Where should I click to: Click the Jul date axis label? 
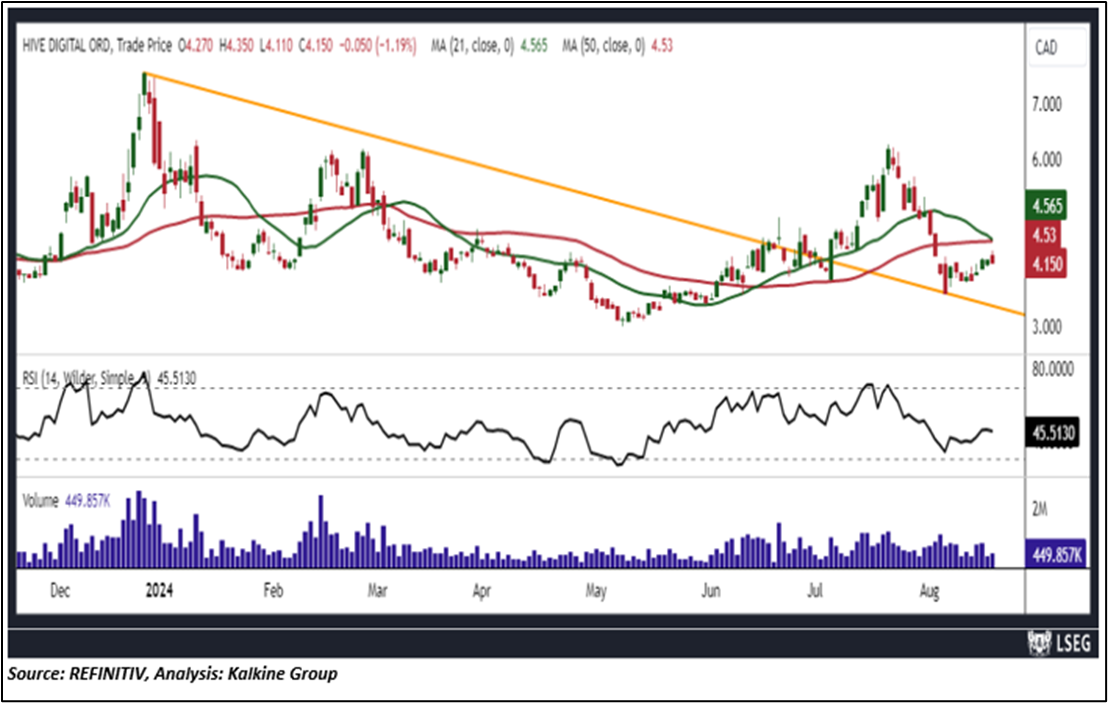tap(815, 590)
